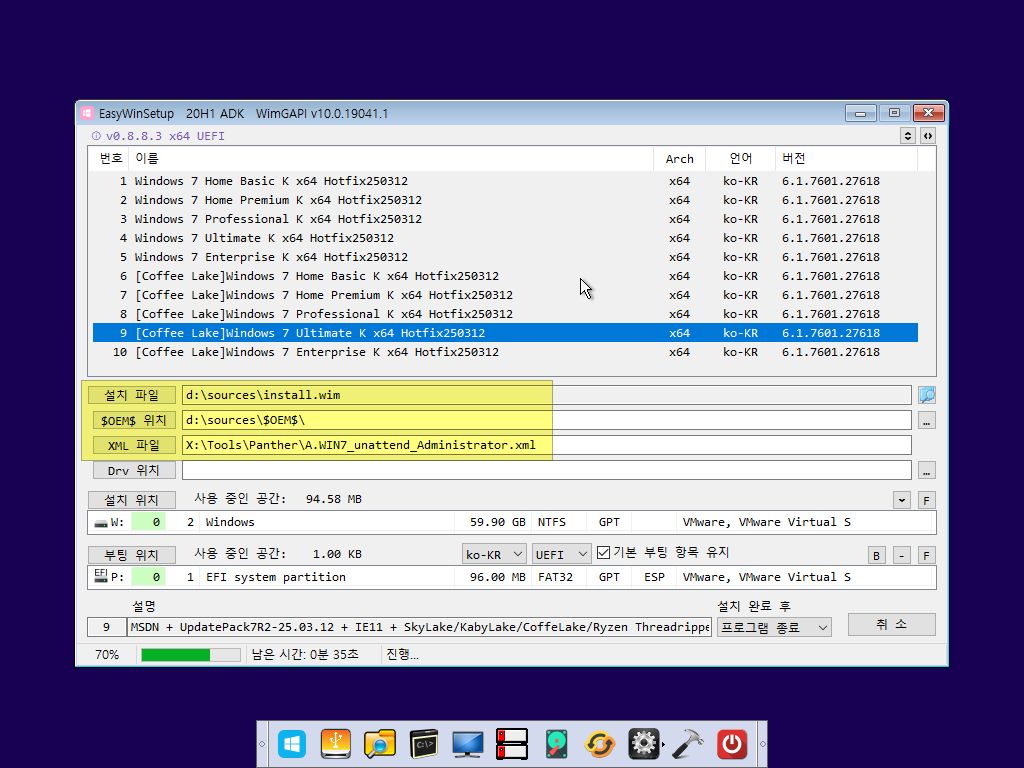Click the $OEM$ path input field
The width and height of the screenshot is (1024, 768).
coord(547,420)
